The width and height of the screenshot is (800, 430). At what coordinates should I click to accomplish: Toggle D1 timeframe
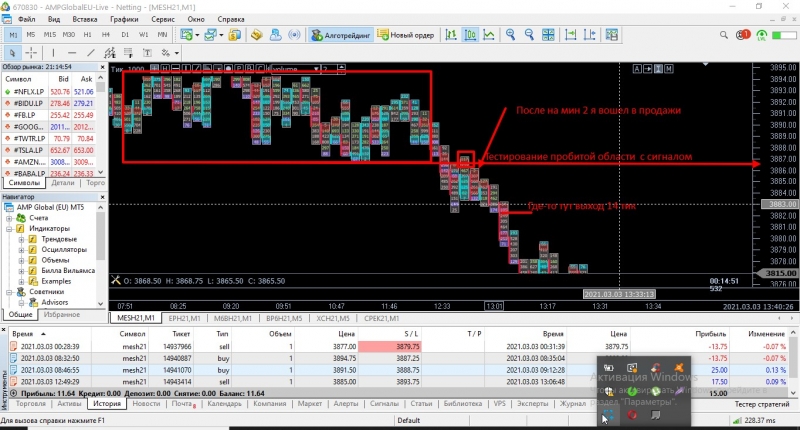[125, 35]
